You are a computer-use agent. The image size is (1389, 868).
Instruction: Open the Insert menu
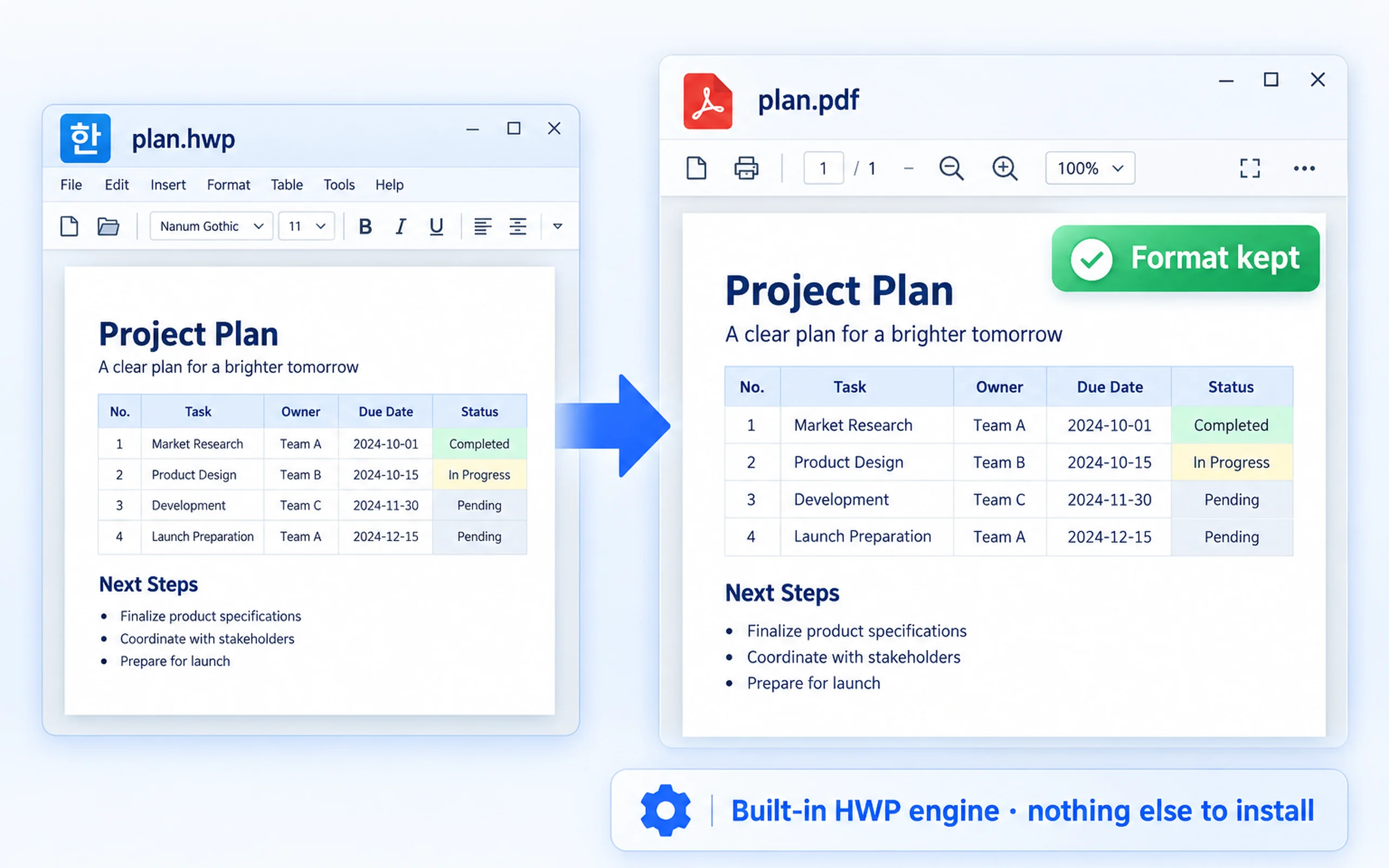click(168, 185)
